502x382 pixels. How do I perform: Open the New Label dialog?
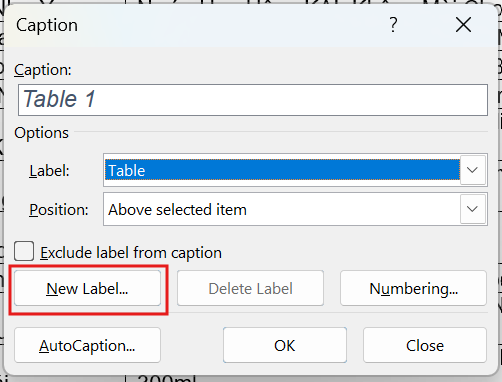coord(87,288)
